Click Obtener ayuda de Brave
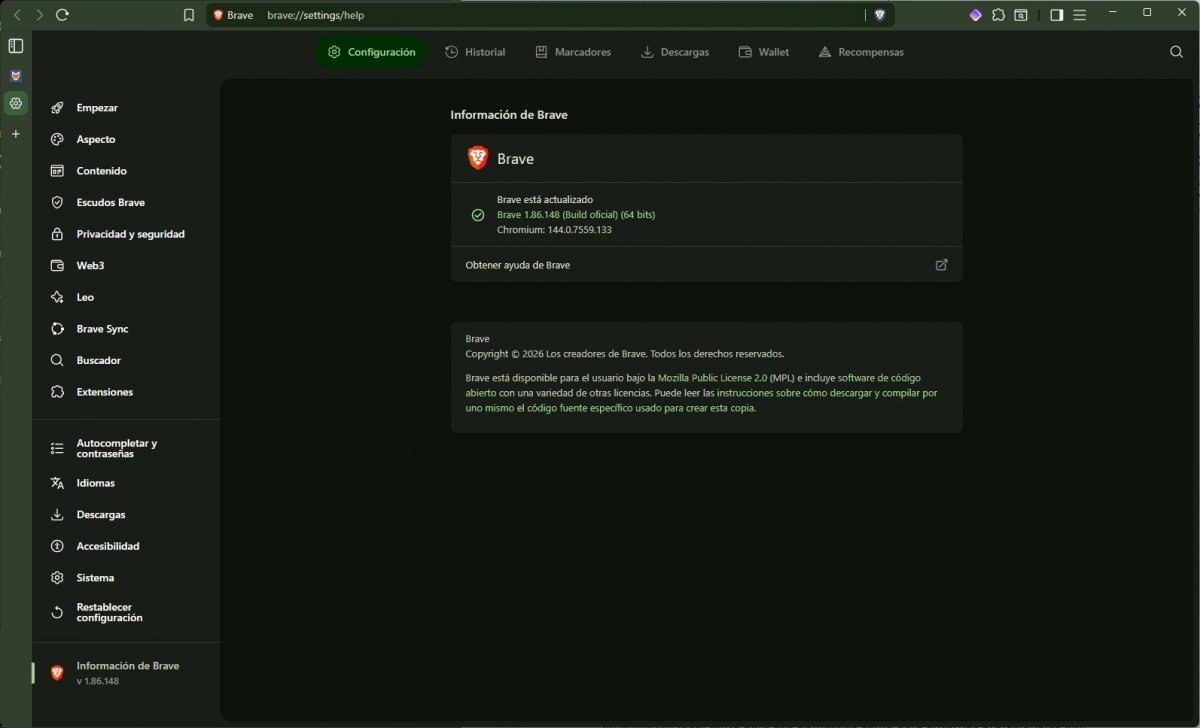This screenshot has height=728, width=1200. tap(516, 264)
